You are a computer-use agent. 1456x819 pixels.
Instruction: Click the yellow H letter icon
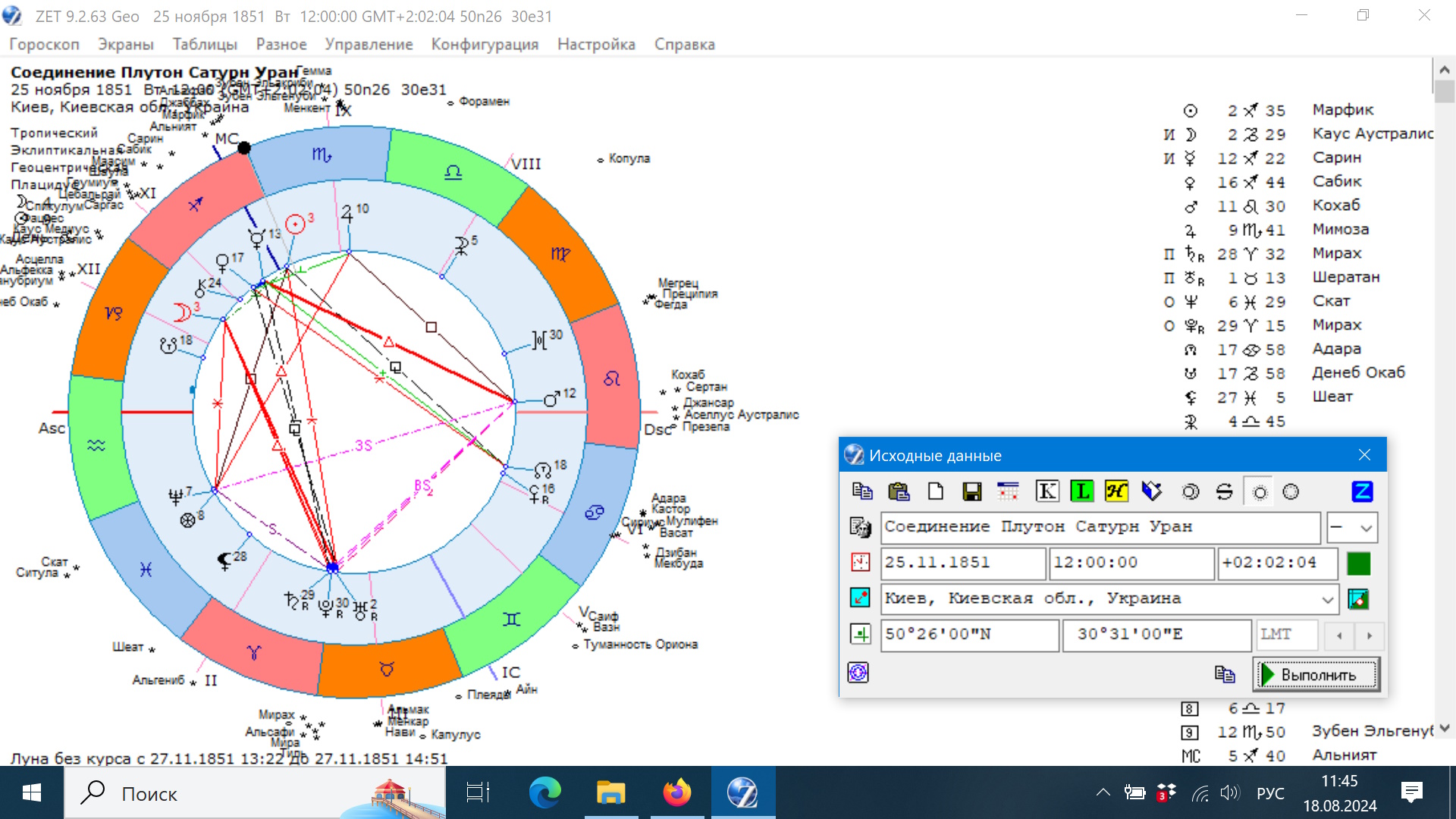pos(1116,491)
